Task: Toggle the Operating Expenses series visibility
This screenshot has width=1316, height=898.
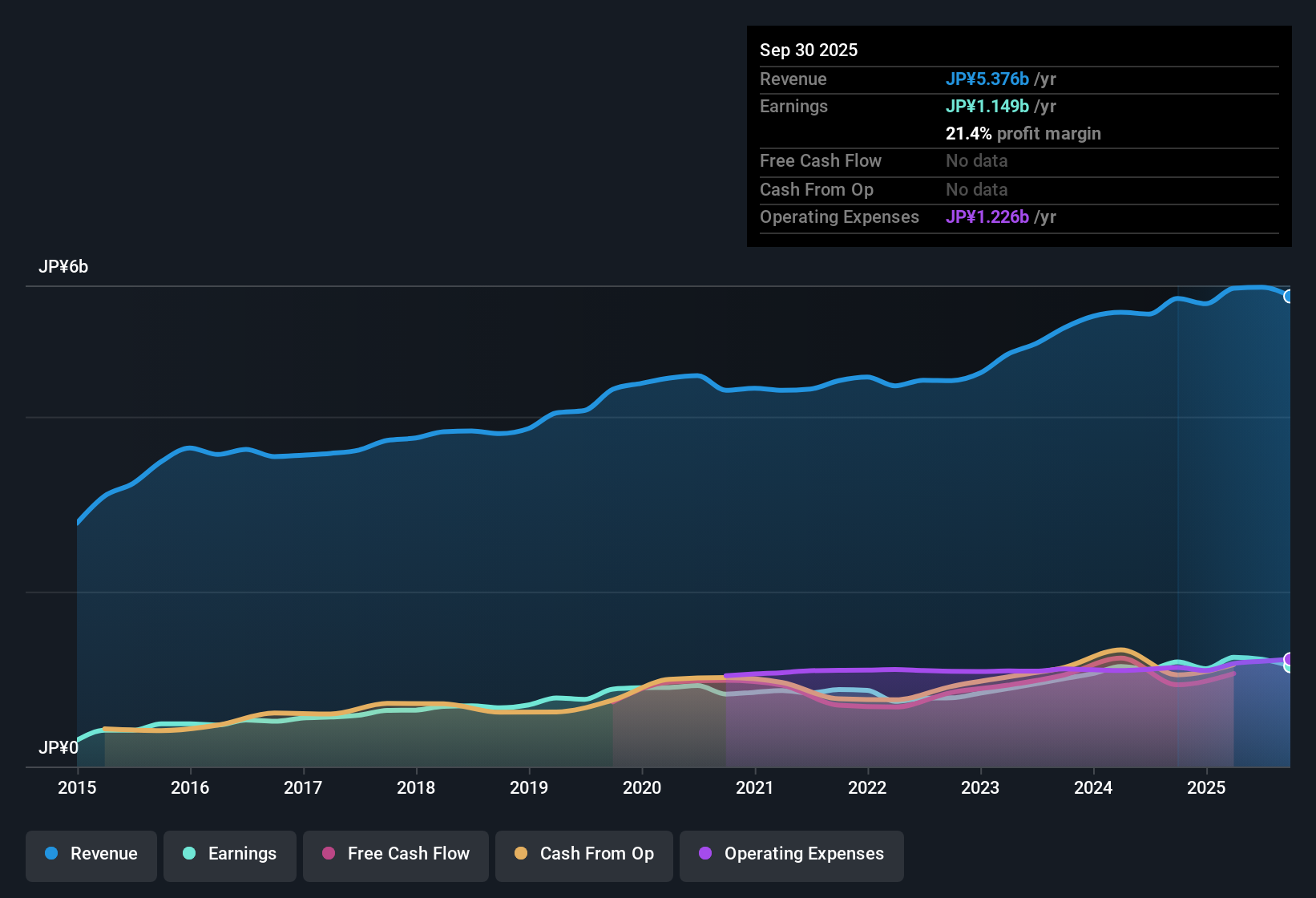Action: pos(791,854)
